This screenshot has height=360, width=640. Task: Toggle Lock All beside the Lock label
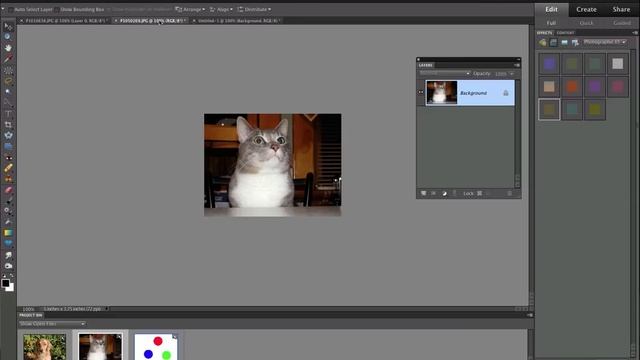(480, 193)
